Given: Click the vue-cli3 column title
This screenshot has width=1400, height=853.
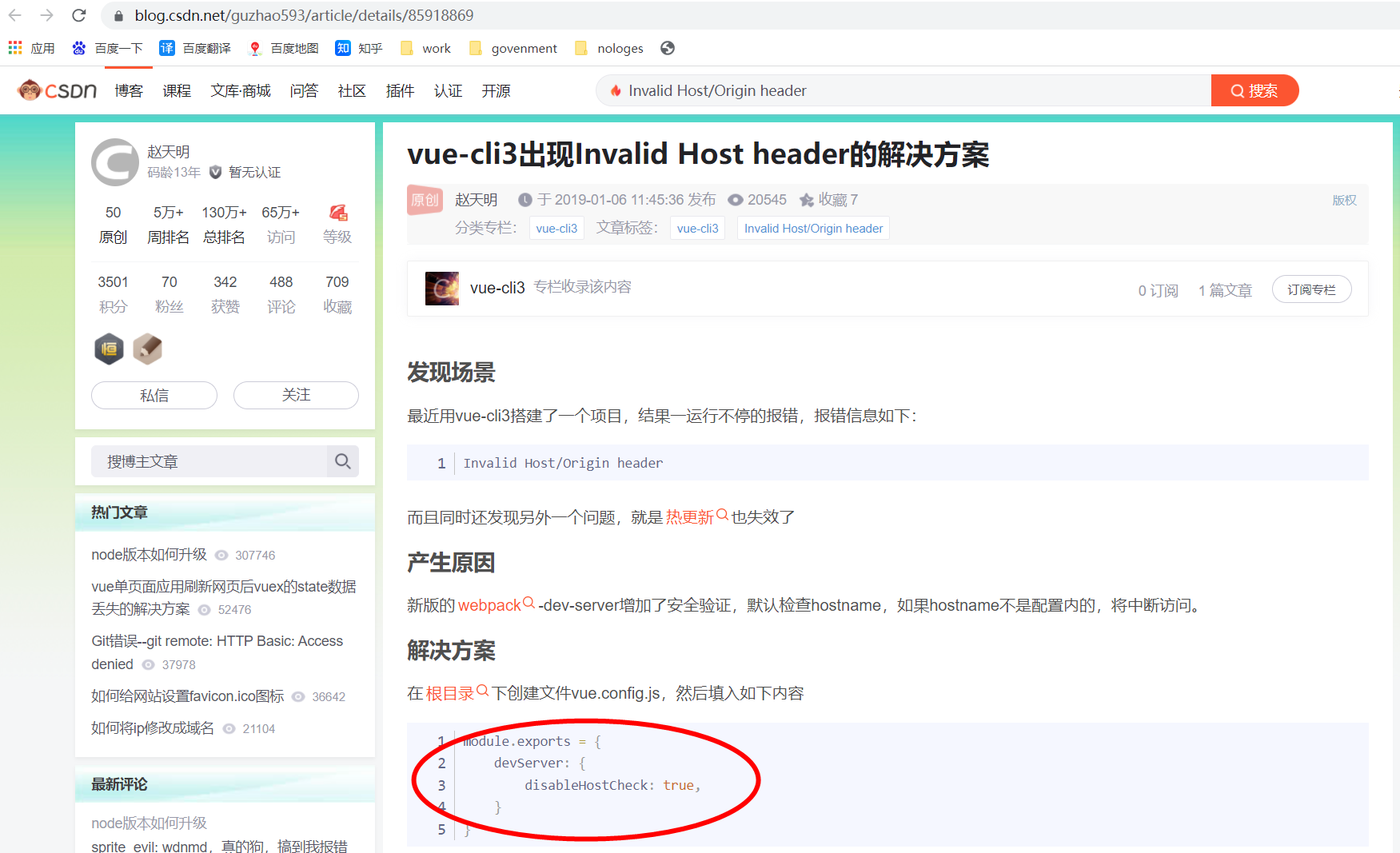Looking at the screenshot, I should (x=497, y=288).
